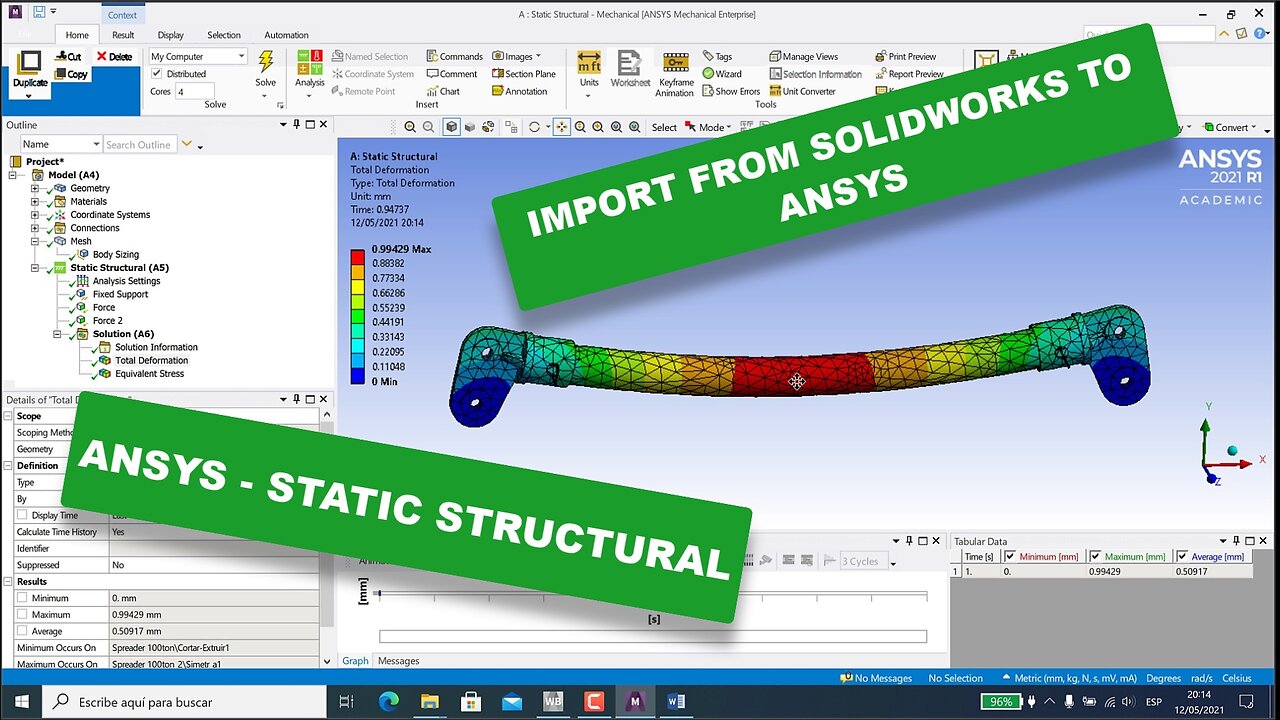Collapse the Static Structural (A5) node
The width and height of the screenshot is (1280, 720).
click(35, 268)
